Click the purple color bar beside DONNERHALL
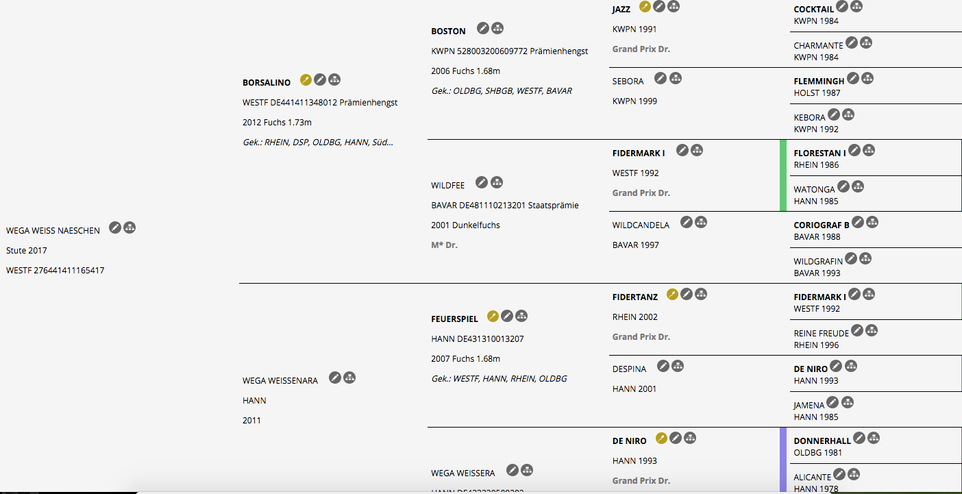Viewport: 962px width, 494px height. (783, 460)
